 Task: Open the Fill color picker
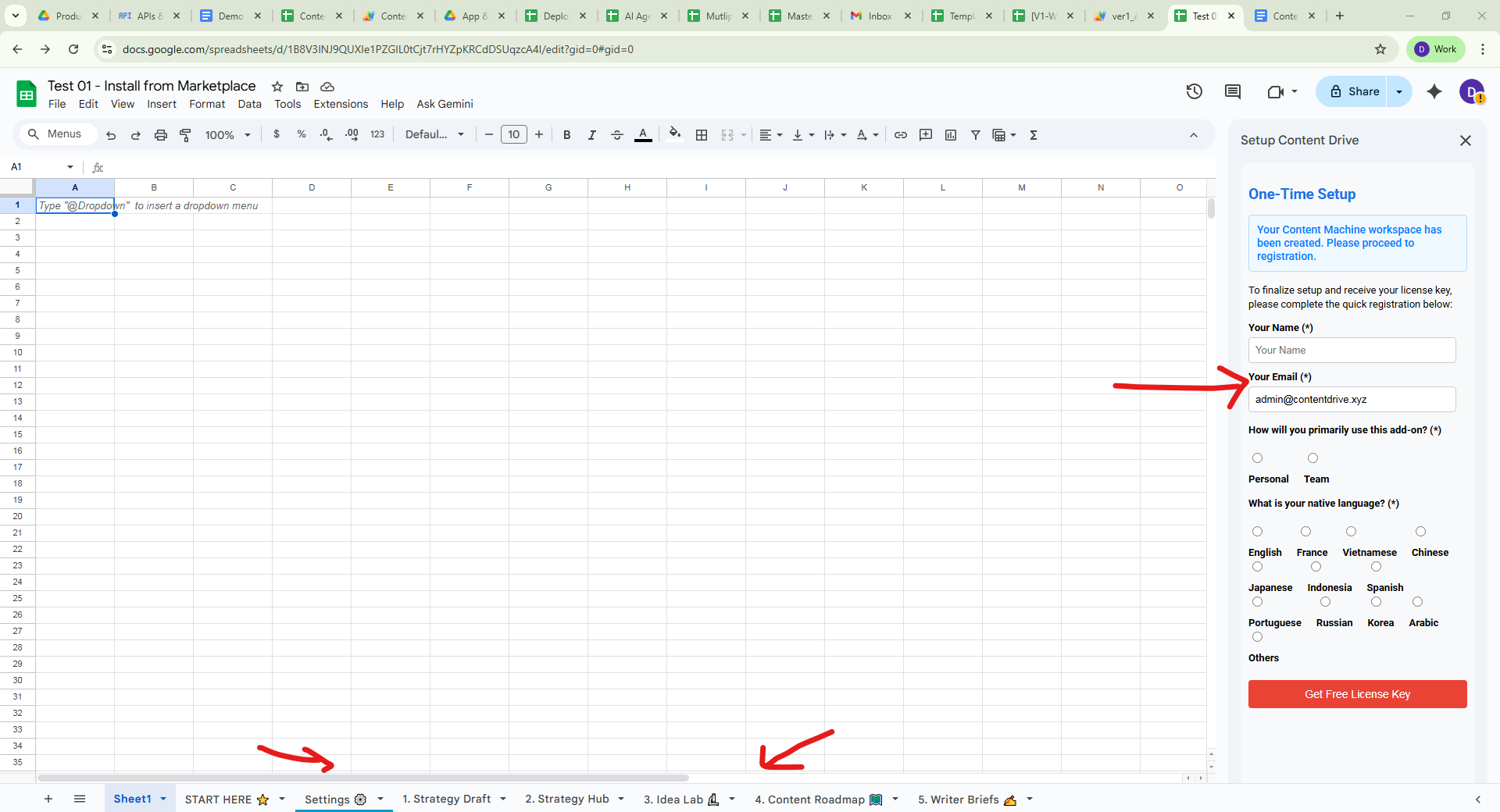(x=675, y=134)
